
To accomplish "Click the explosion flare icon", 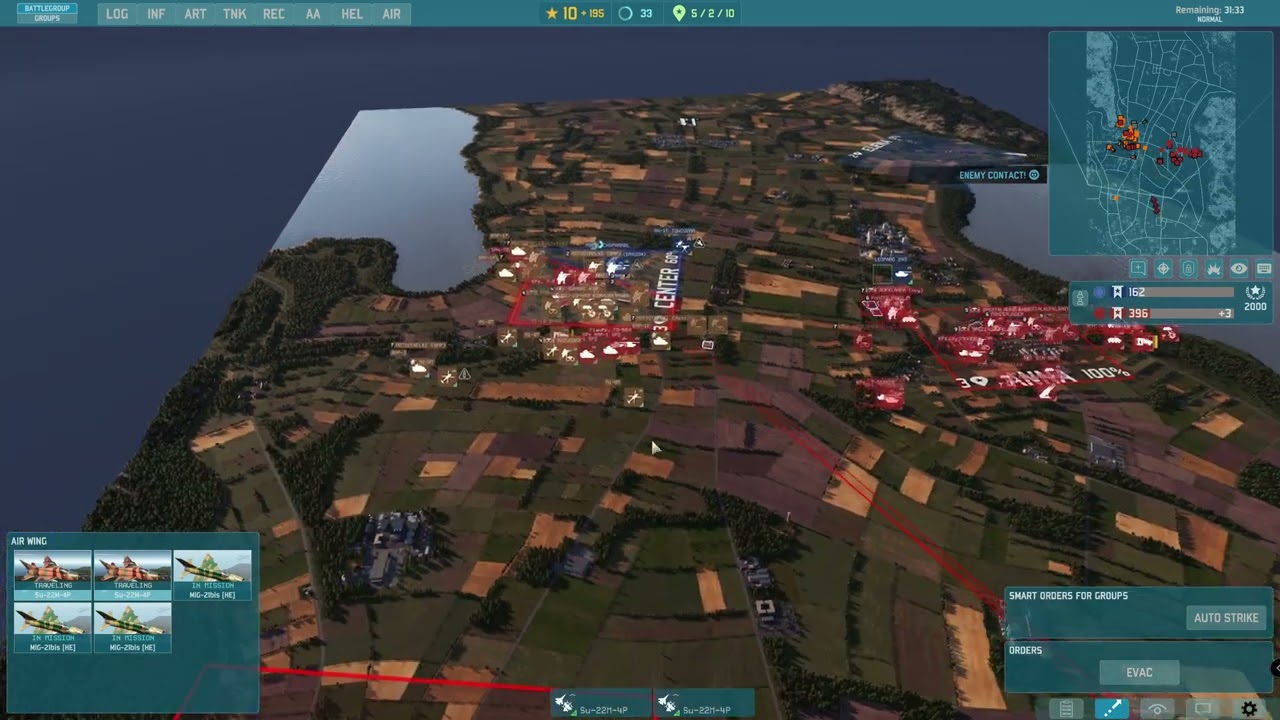I will 1213,269.
